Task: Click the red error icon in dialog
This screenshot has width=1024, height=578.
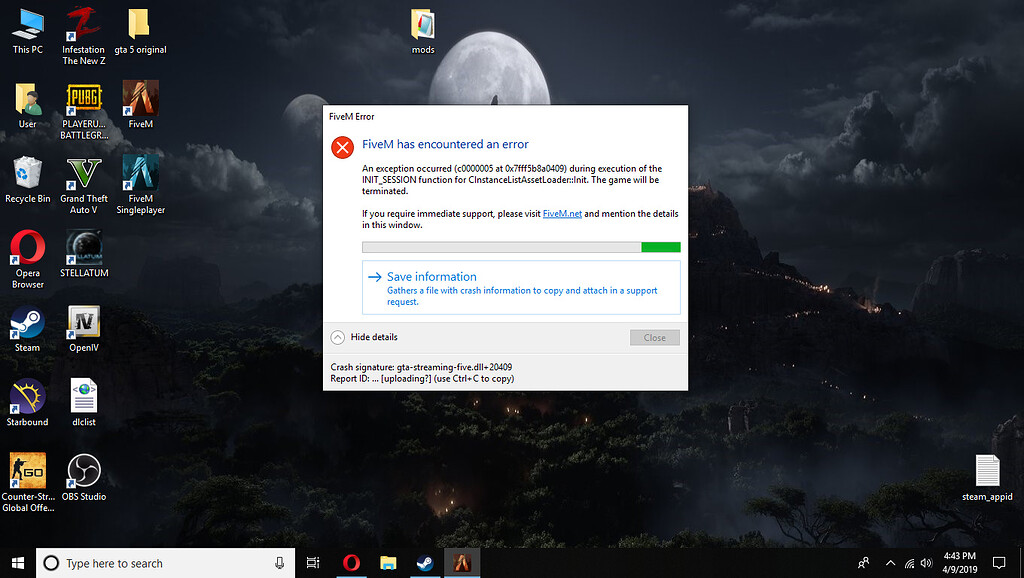Action: [x=342, y=148]
